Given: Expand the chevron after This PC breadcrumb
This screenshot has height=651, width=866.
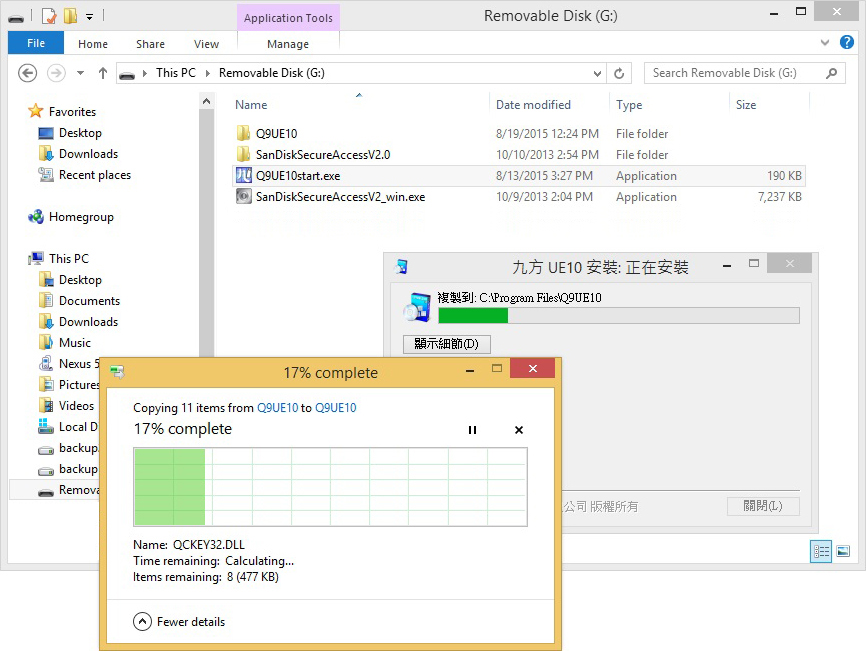Looking at the screenshot, I should 208,73.
